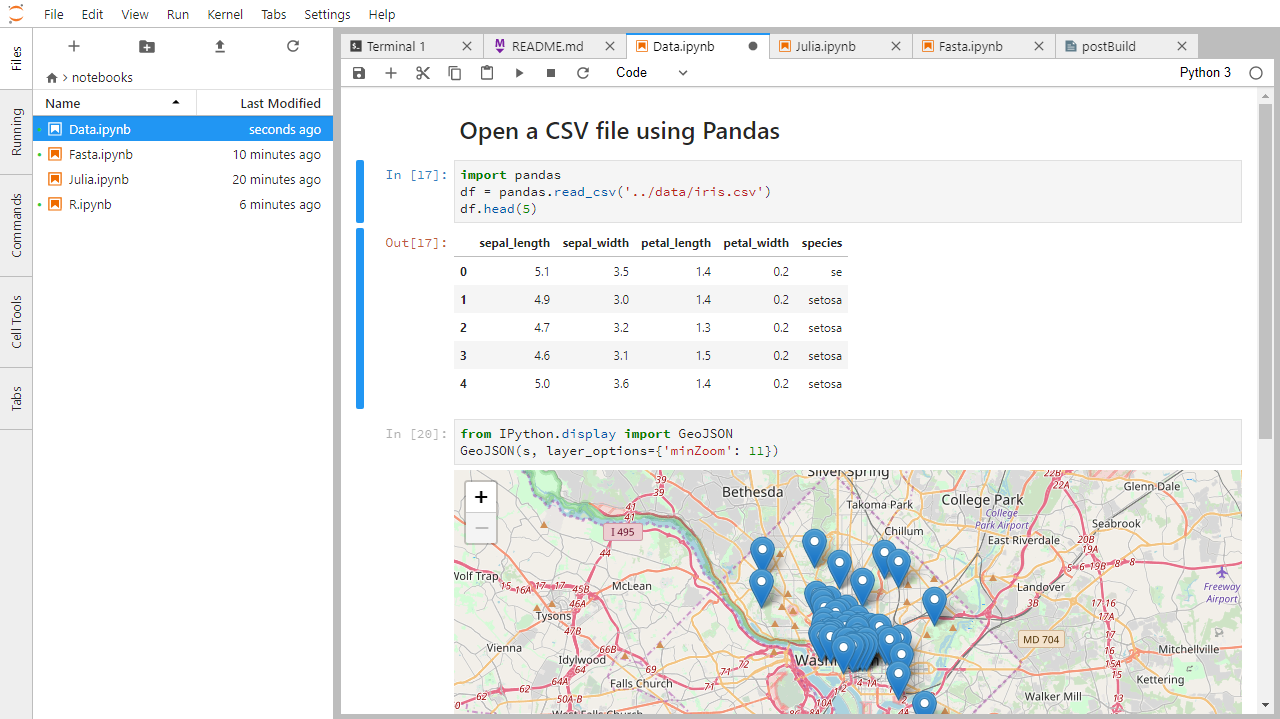Save the Data.ipynb notebook

point(358,72)
